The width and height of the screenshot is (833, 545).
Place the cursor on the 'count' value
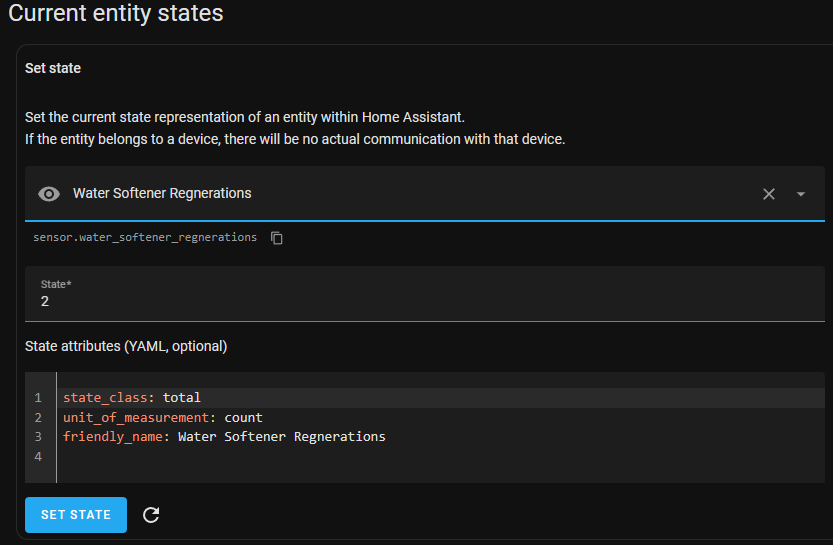point(243,418)
